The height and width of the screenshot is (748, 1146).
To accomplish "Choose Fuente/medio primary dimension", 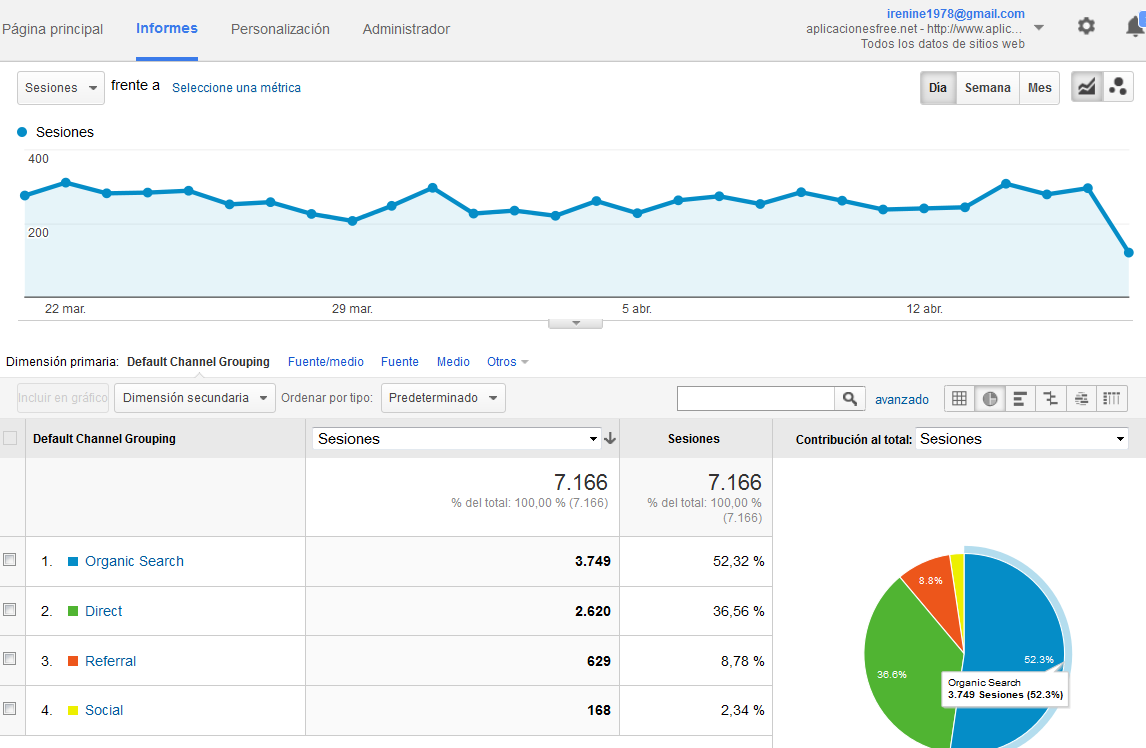I will tap(326, 362).
